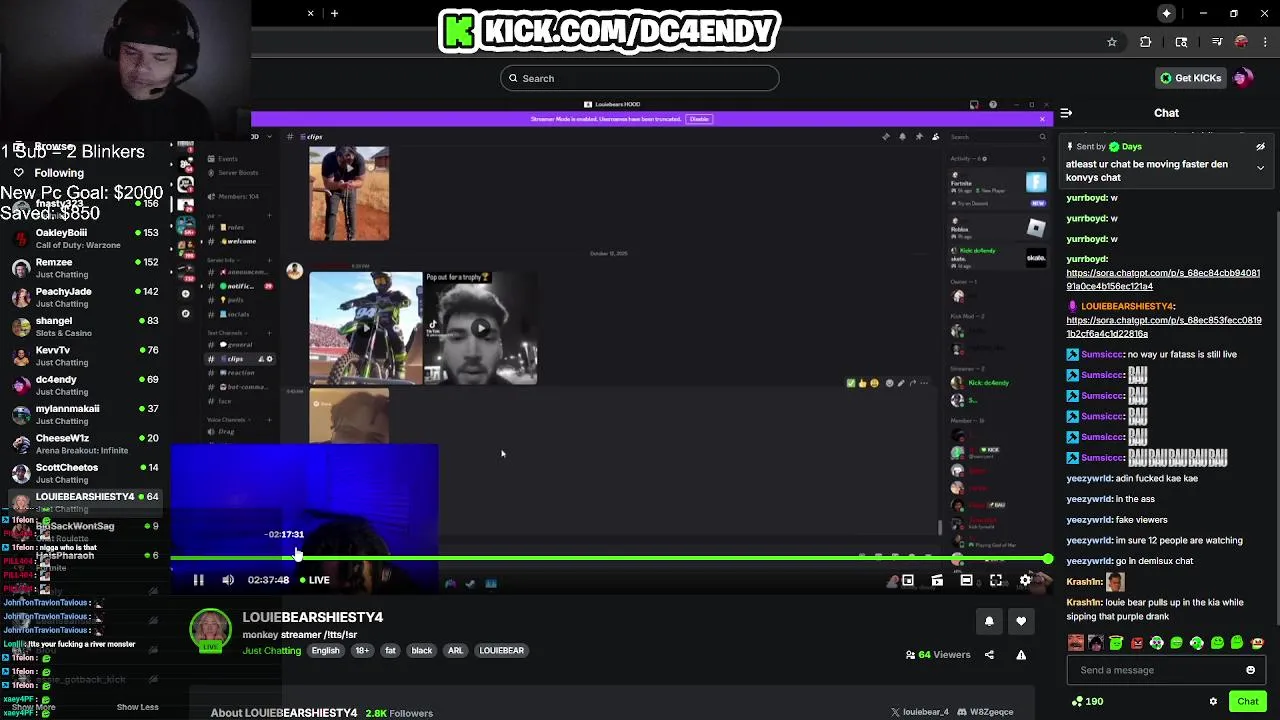This screenshot has height=720, width=1280.
Task: Open KevvTv channel in sidebar
Action: [x=85, y=356]
